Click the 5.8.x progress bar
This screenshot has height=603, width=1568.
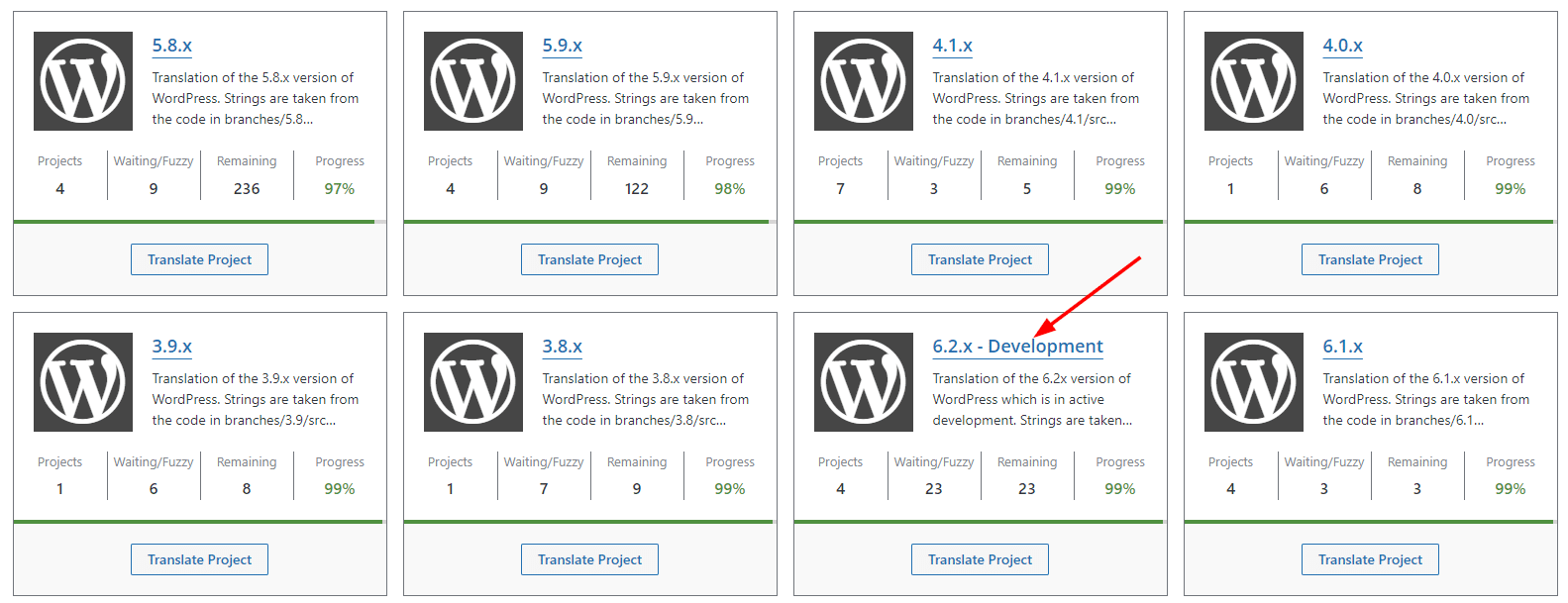200,222
